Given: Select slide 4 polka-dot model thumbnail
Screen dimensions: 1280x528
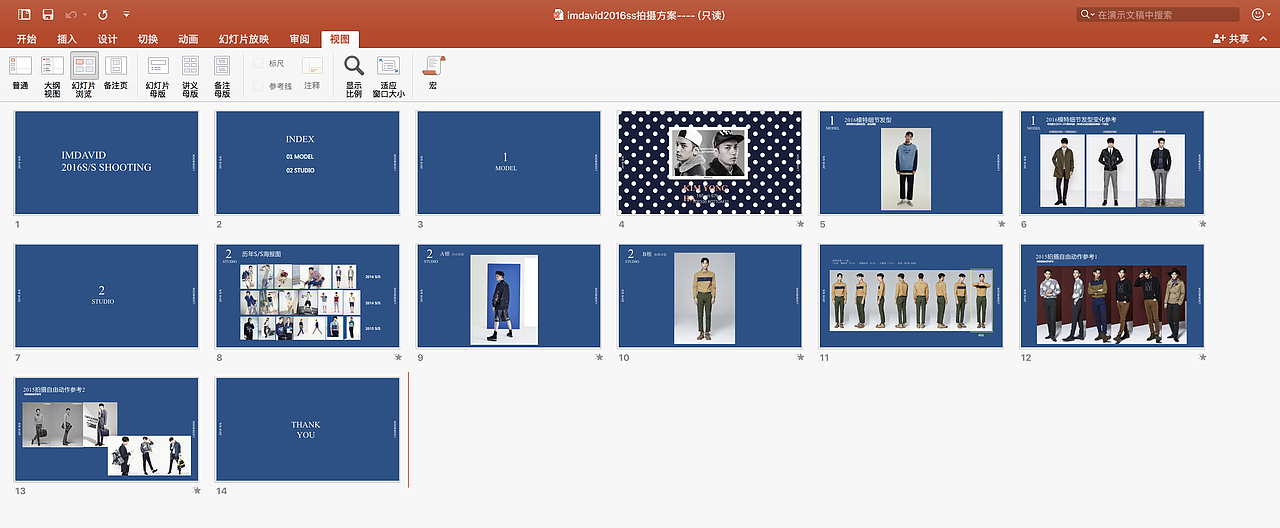Looking at the screenshot, I should point(710,163).
